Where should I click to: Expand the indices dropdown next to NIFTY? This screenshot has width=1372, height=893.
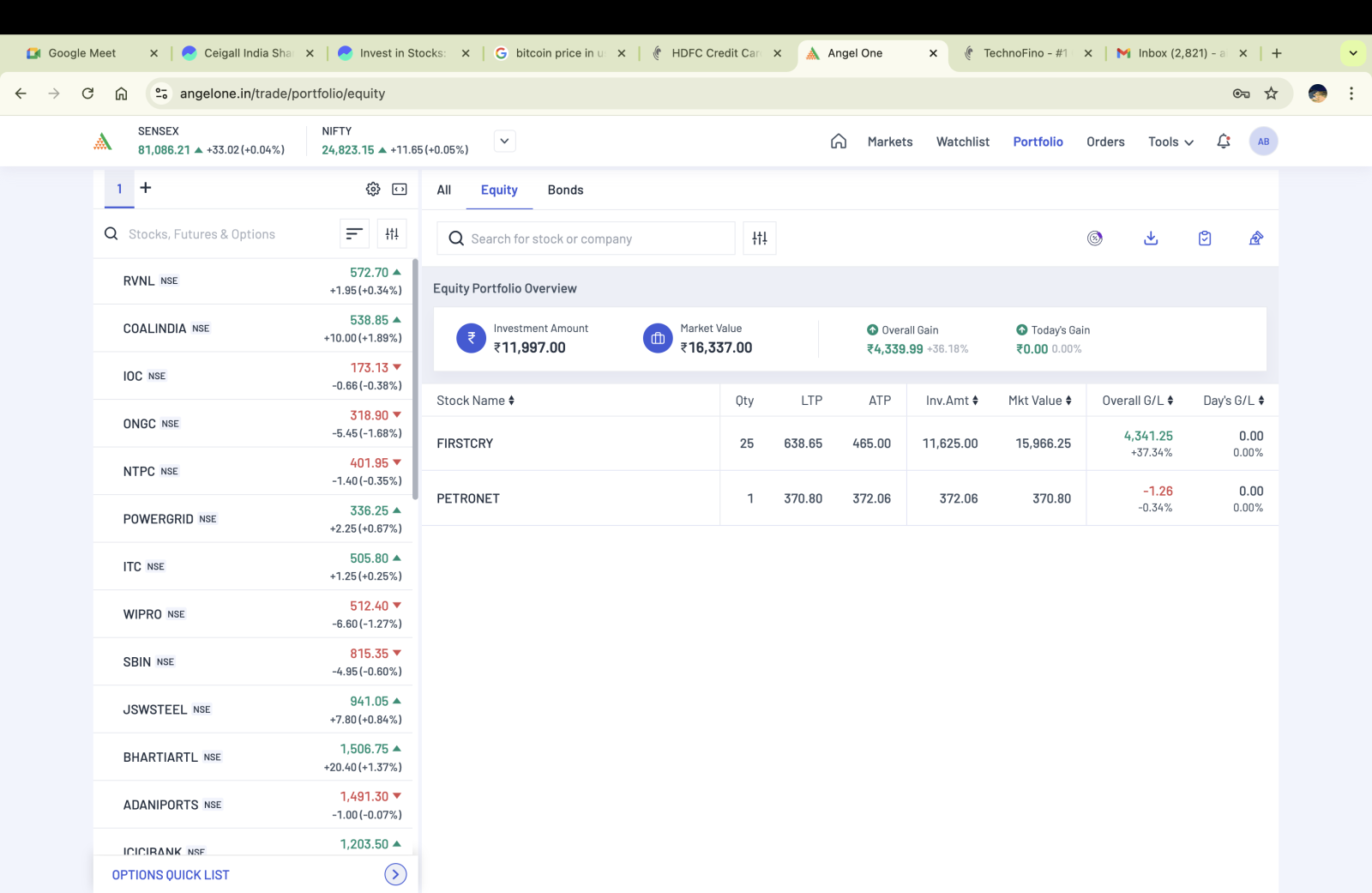[x=505, y=141]
